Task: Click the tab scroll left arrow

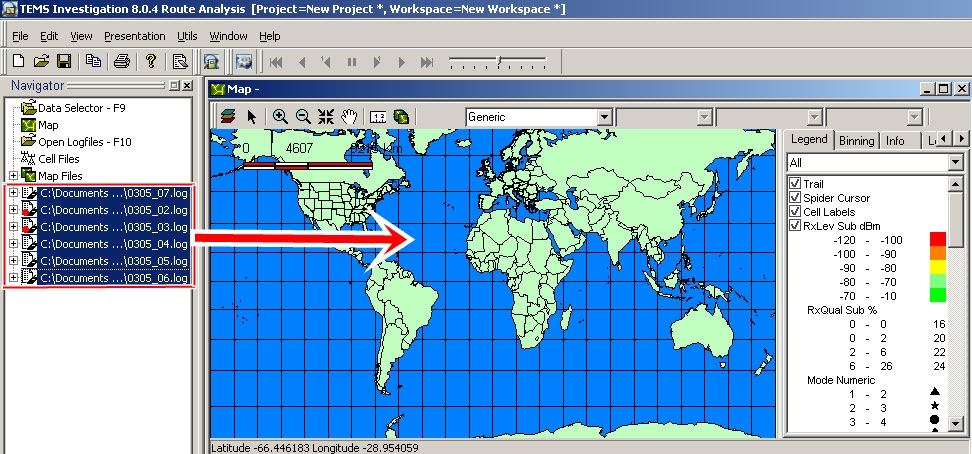Action: tap(945, 139)
